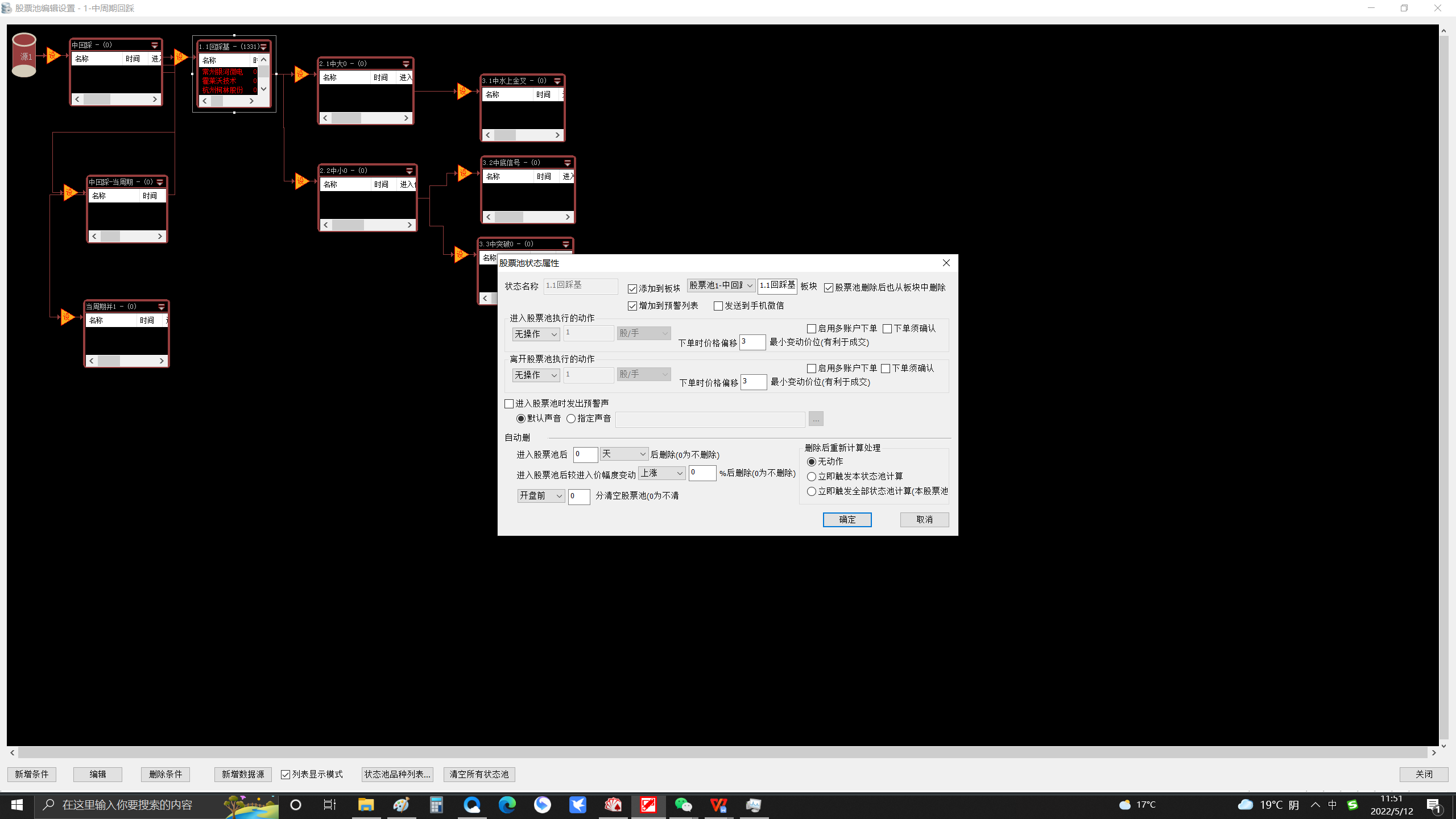Image resolution: width=1456 pixels, height=819 pixels.
Task: Click the condition triangle before 中回踩-当周期 pool
Action: point(70,192)
